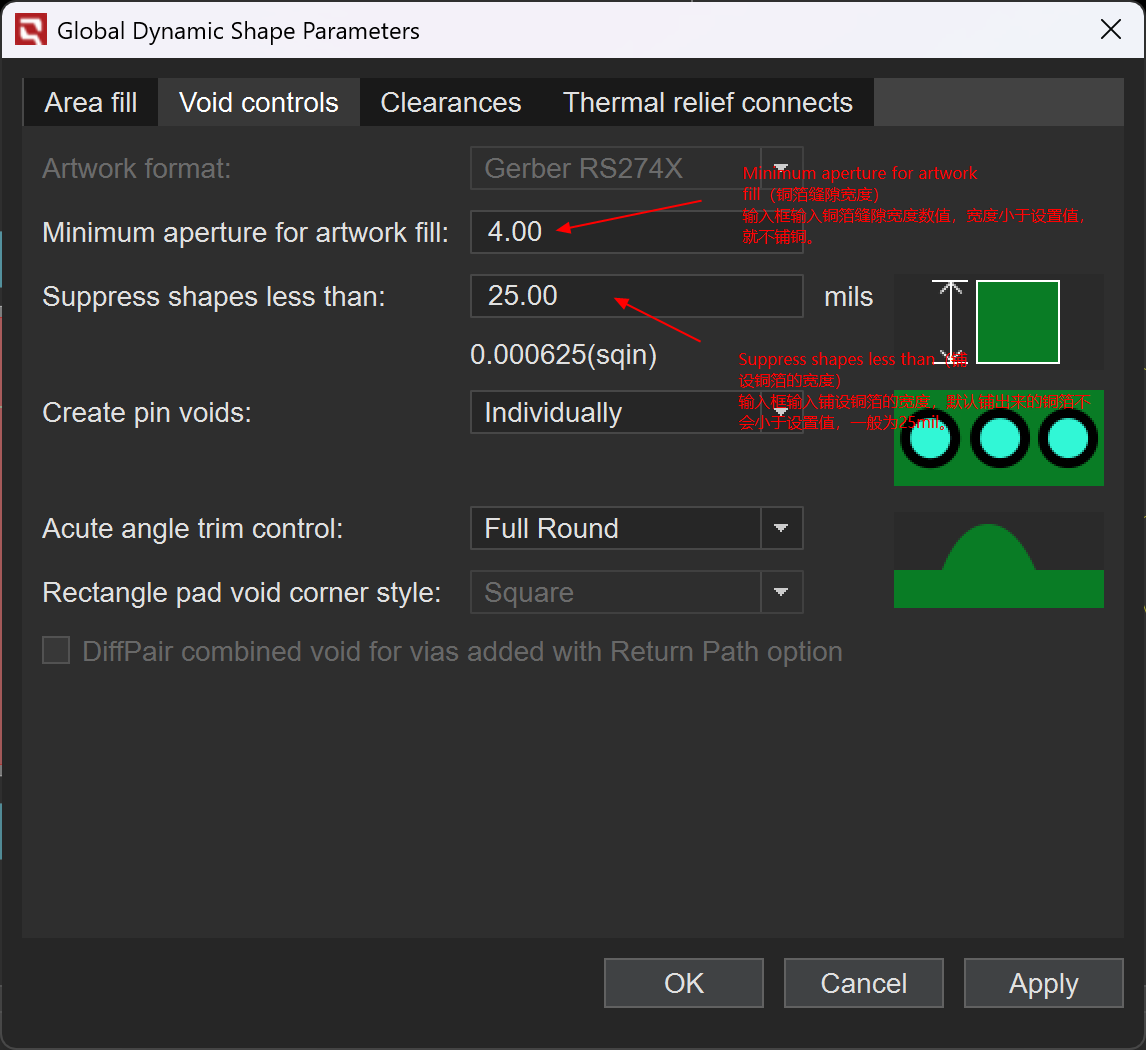1146x1050 pixels.
Task: Select the Void controls tab
Action: tap(259, 103)
